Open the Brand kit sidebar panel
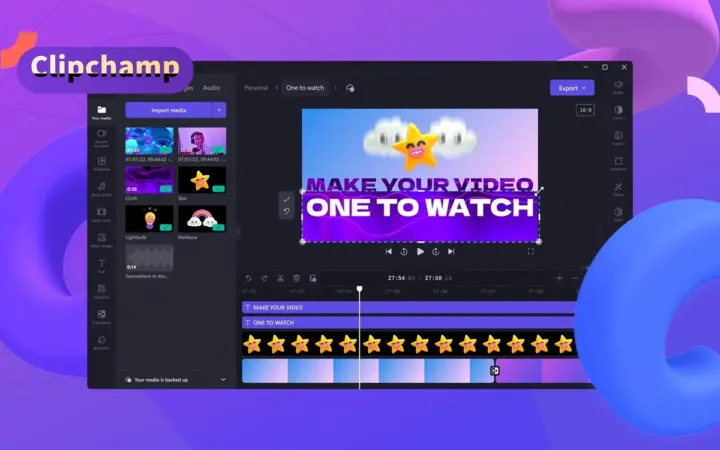720x450 pixels. 101,343
